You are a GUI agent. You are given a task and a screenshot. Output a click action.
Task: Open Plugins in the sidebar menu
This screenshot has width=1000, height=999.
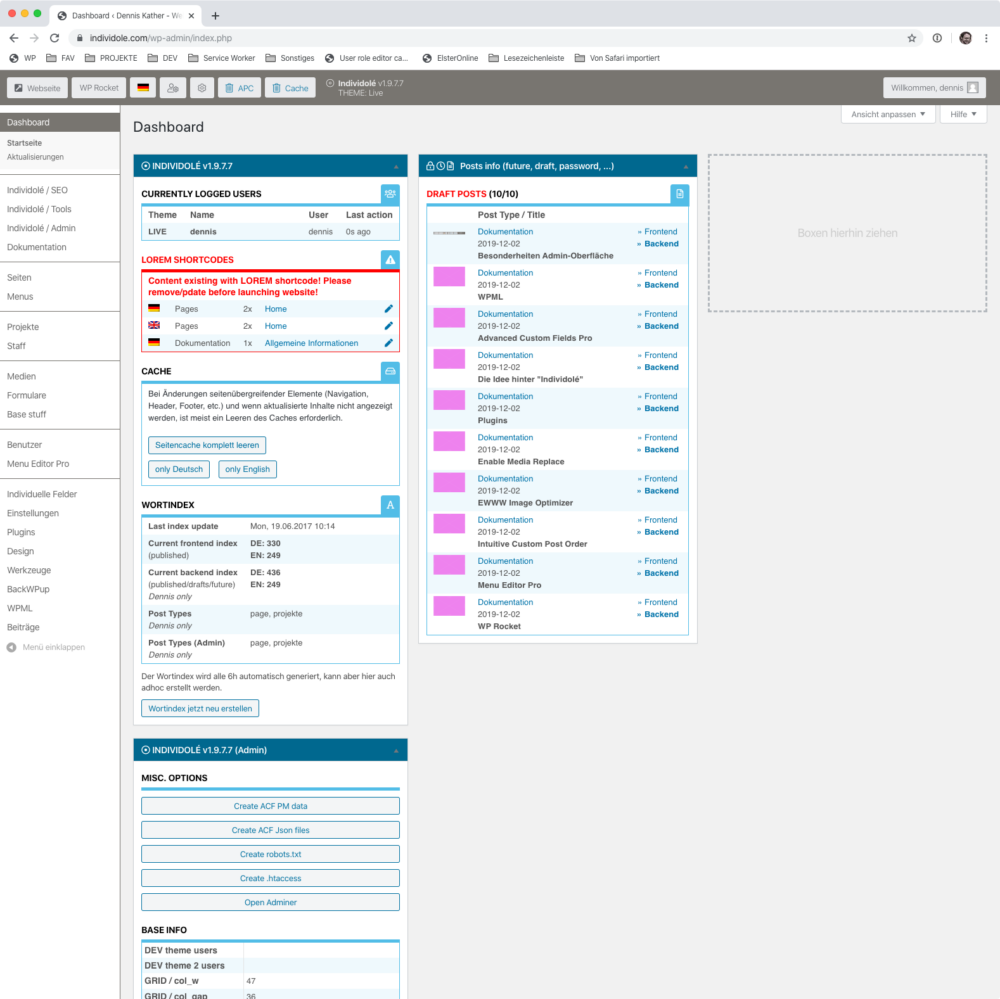(21, 532)
